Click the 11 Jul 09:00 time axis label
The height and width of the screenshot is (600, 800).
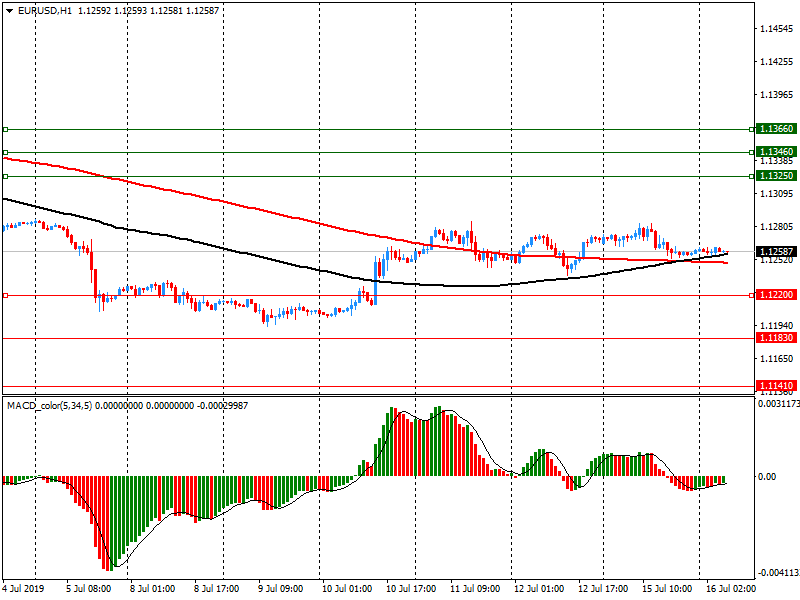pyautogui.click(x=475, y=588)
